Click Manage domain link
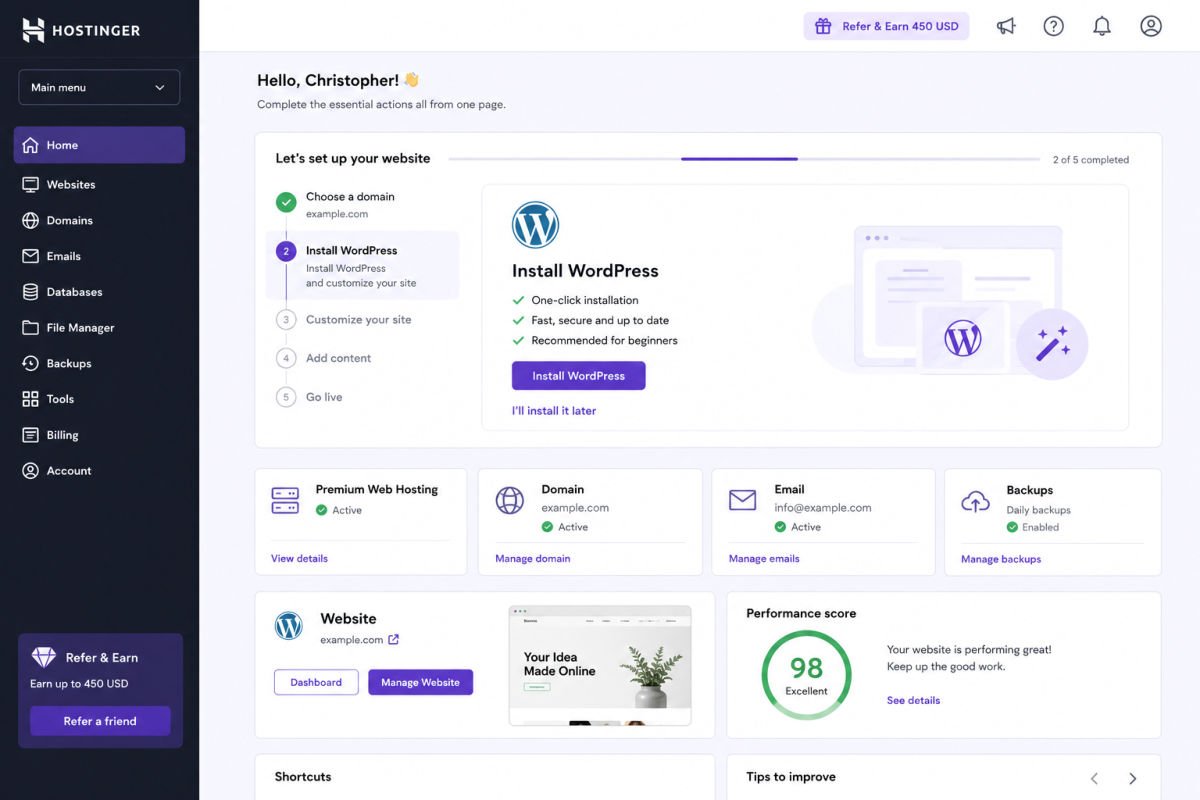1200x800 pixels. 533,559
